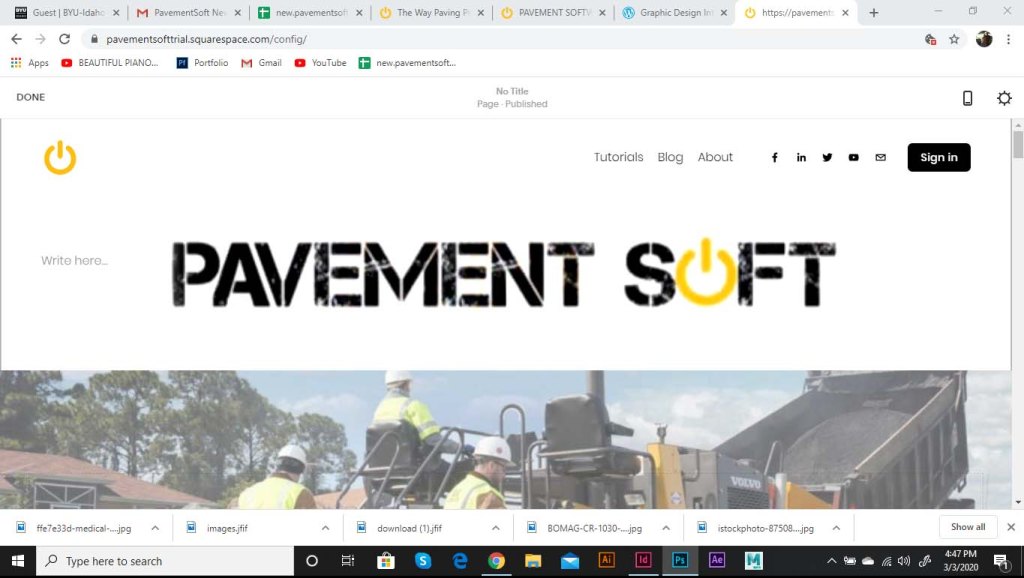Image resolution: width=1024 pixels, height=578 pixels.
Task: Click the Facebook social icon
Action: 774,158
